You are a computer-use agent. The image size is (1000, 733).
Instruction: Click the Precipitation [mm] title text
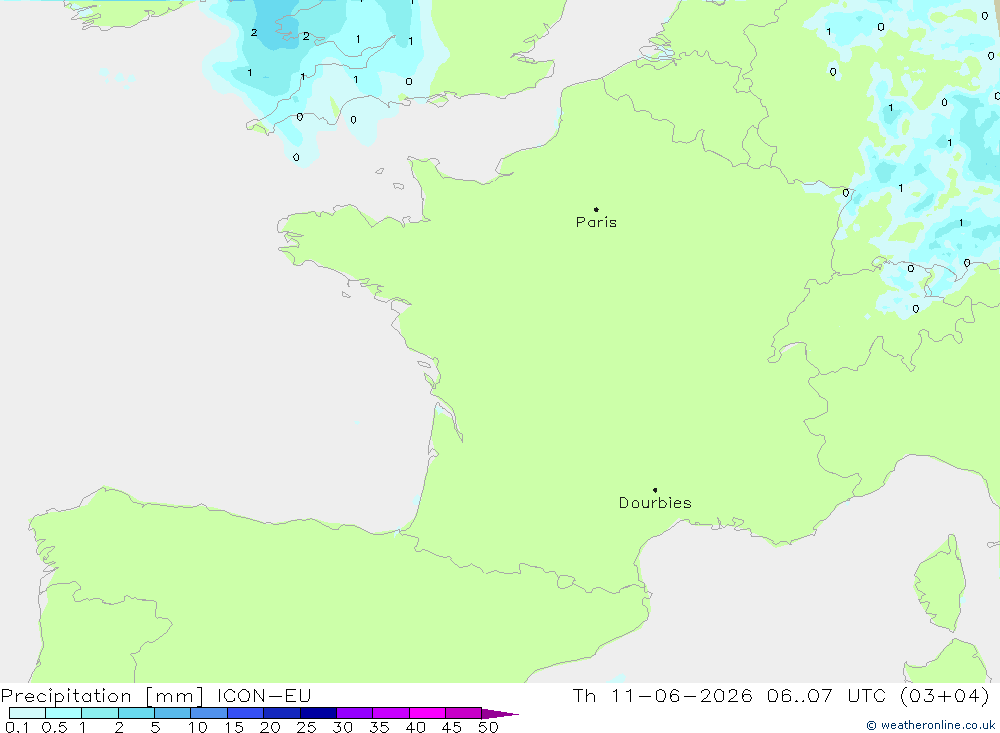102,695
